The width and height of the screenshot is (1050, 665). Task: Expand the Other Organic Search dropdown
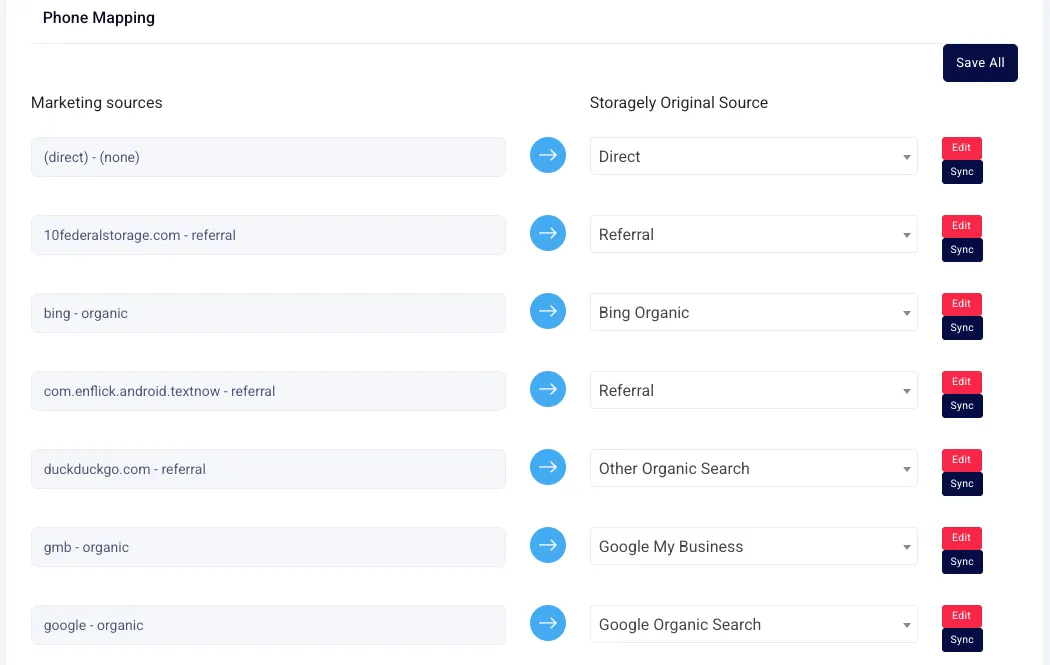753,468
